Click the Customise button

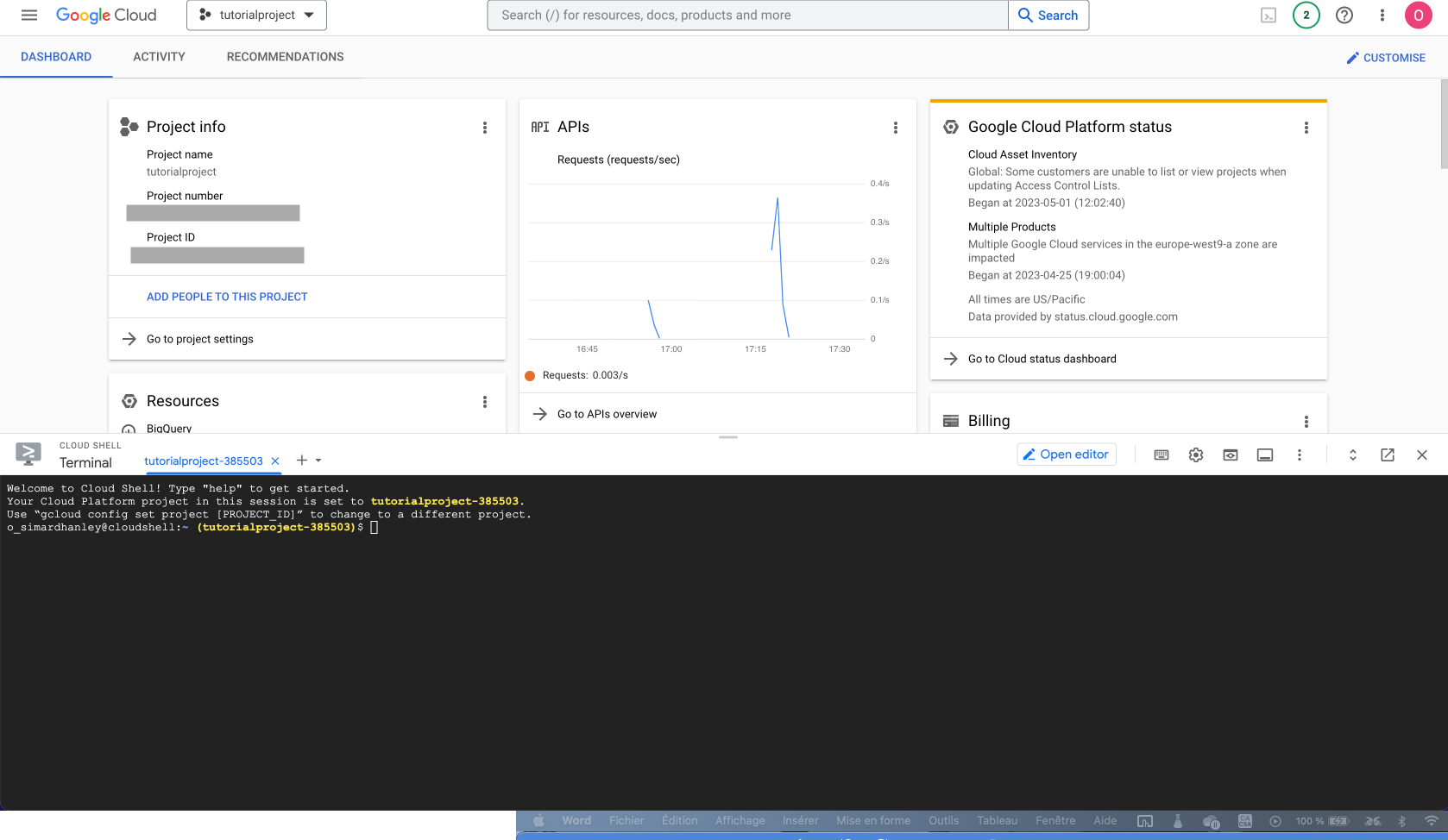click(x=1386, y=58)
